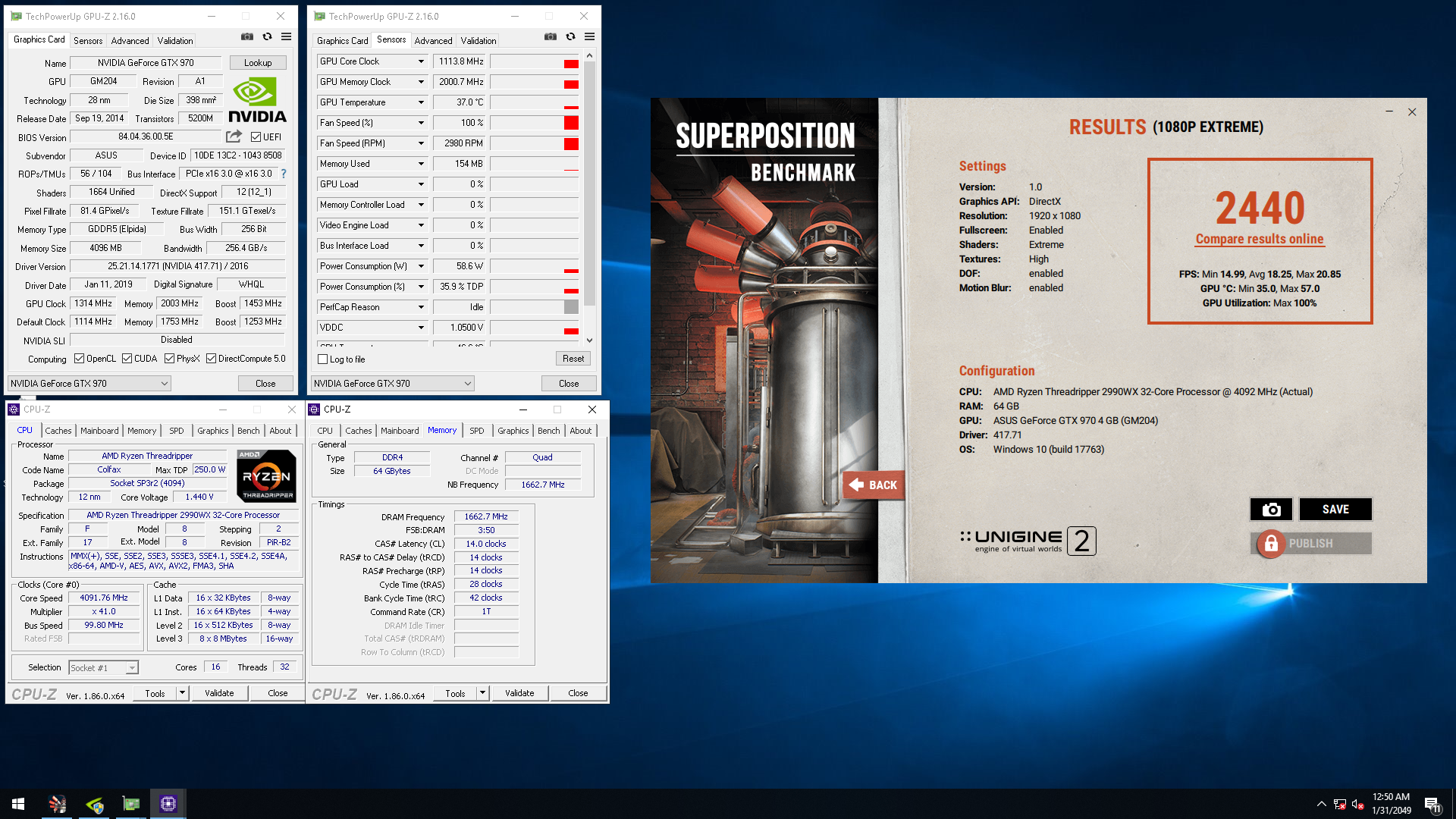The height and width of the screenshot is (819, 1456).
Task: Click Compare results online link
Action: pyautogui.click(x=1260, y=239)
